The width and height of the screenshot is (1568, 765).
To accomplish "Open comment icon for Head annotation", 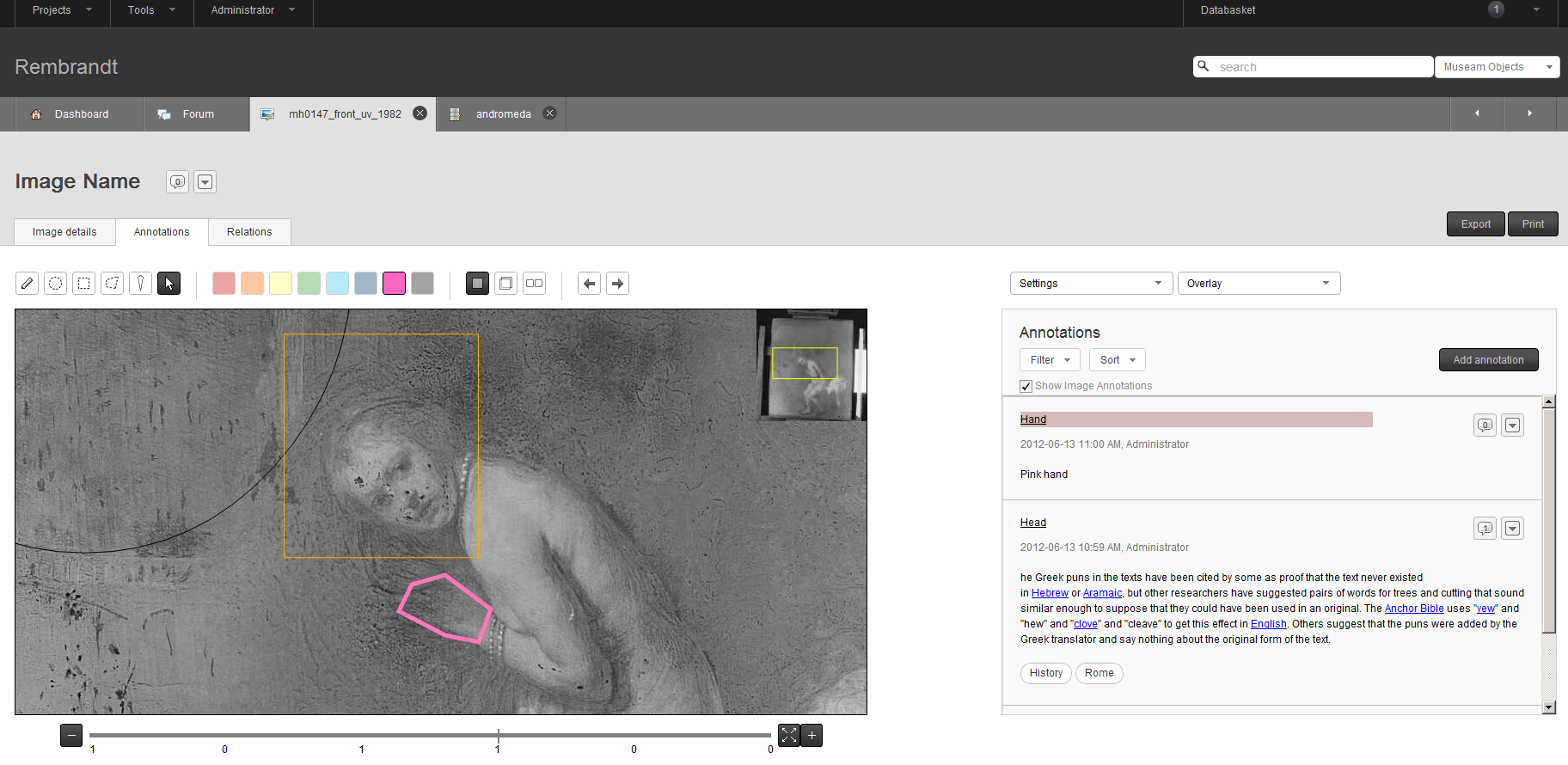I will click(1485, 528).
